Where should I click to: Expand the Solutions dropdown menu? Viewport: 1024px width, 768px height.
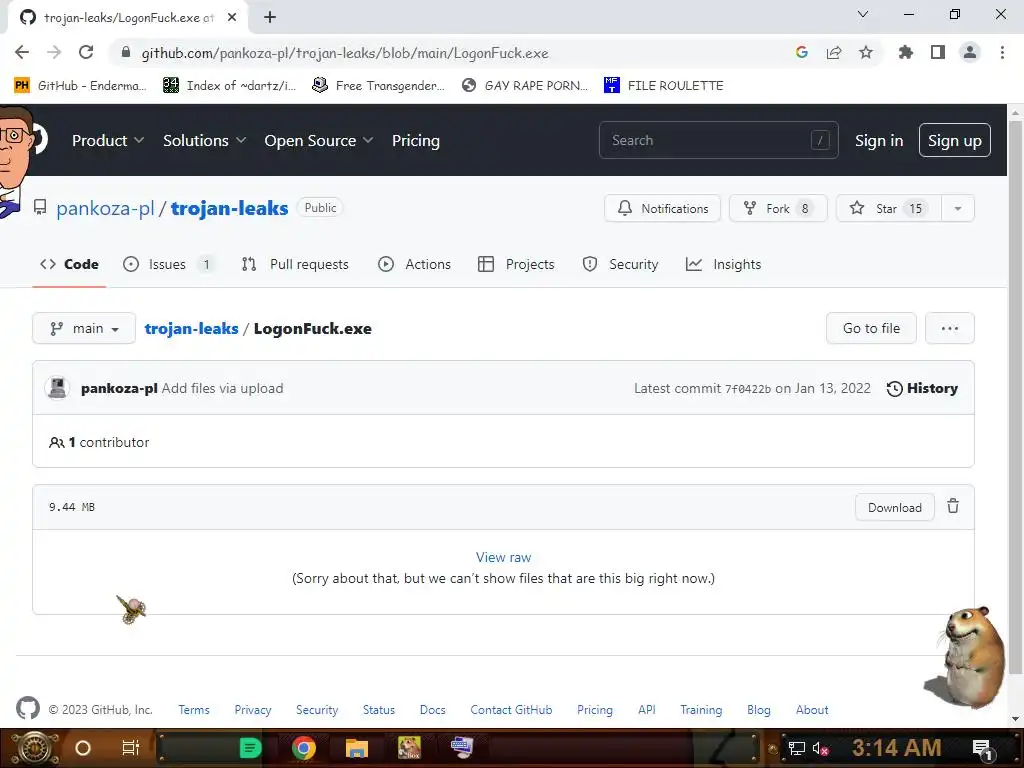[204, 140]
